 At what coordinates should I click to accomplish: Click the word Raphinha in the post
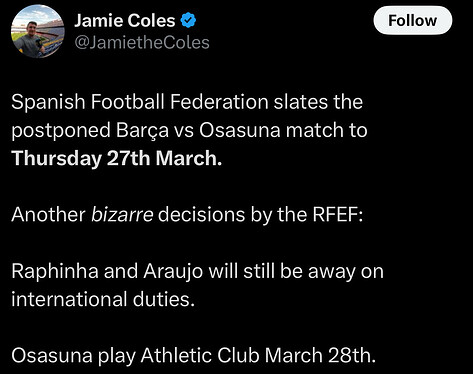click(x=55, y=271)
